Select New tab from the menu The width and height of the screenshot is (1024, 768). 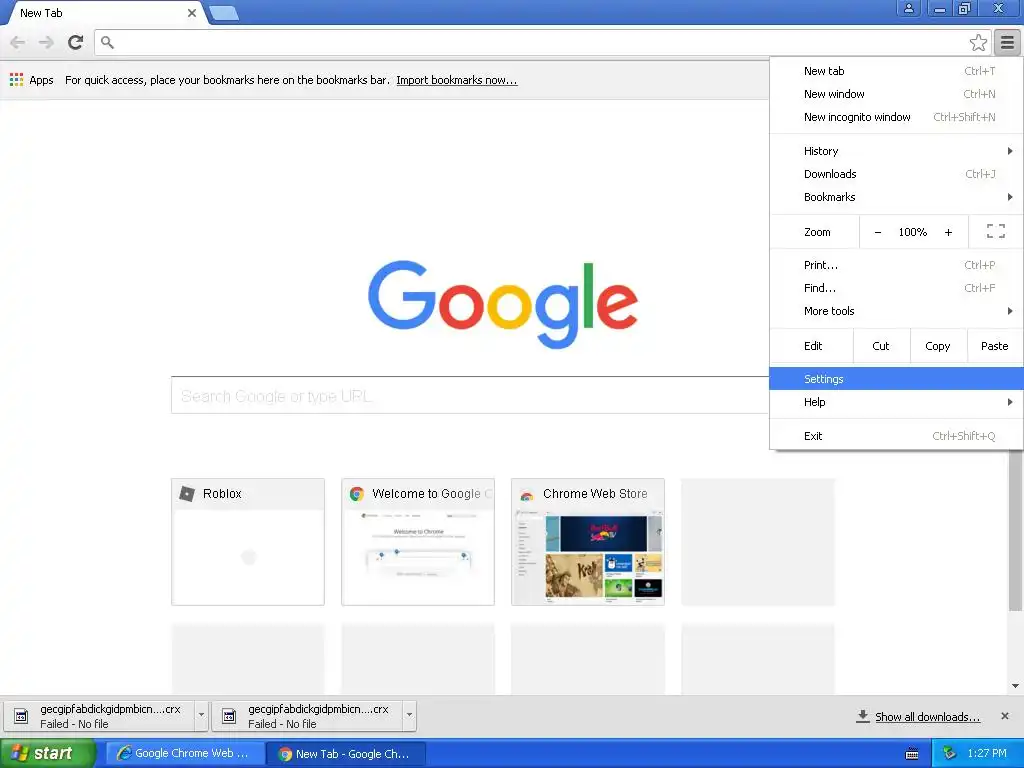point(896,71)
